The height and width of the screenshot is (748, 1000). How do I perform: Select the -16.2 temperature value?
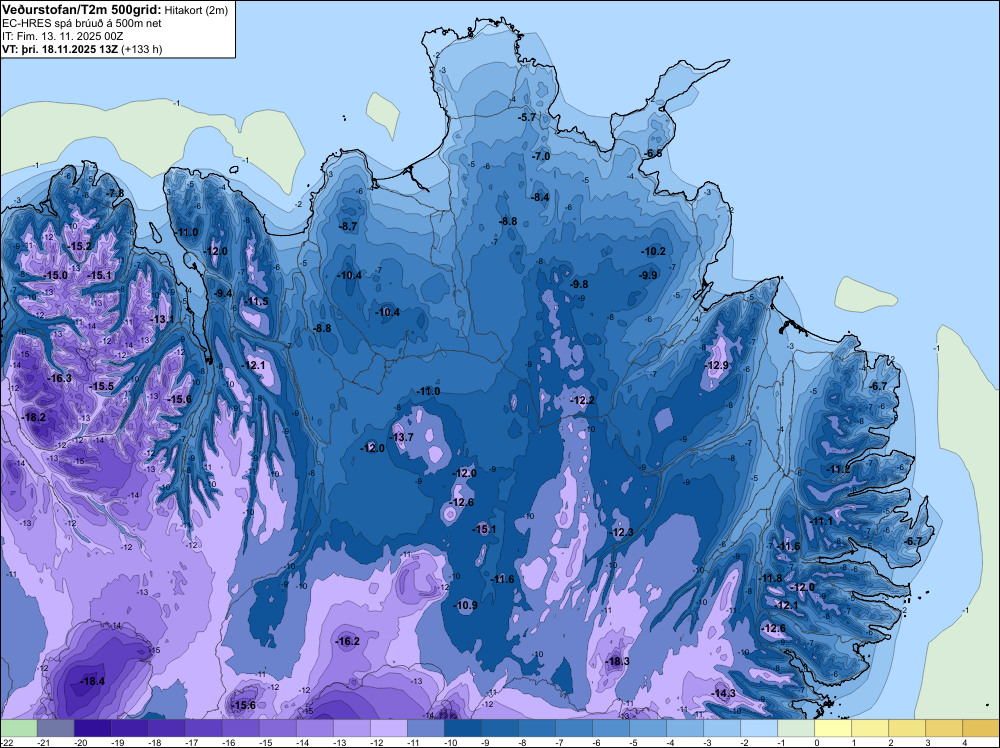click(348, 642)
